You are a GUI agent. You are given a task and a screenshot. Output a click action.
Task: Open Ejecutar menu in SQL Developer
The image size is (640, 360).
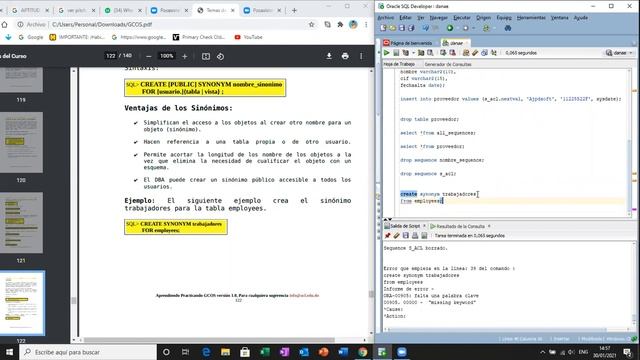pos(462,18)
